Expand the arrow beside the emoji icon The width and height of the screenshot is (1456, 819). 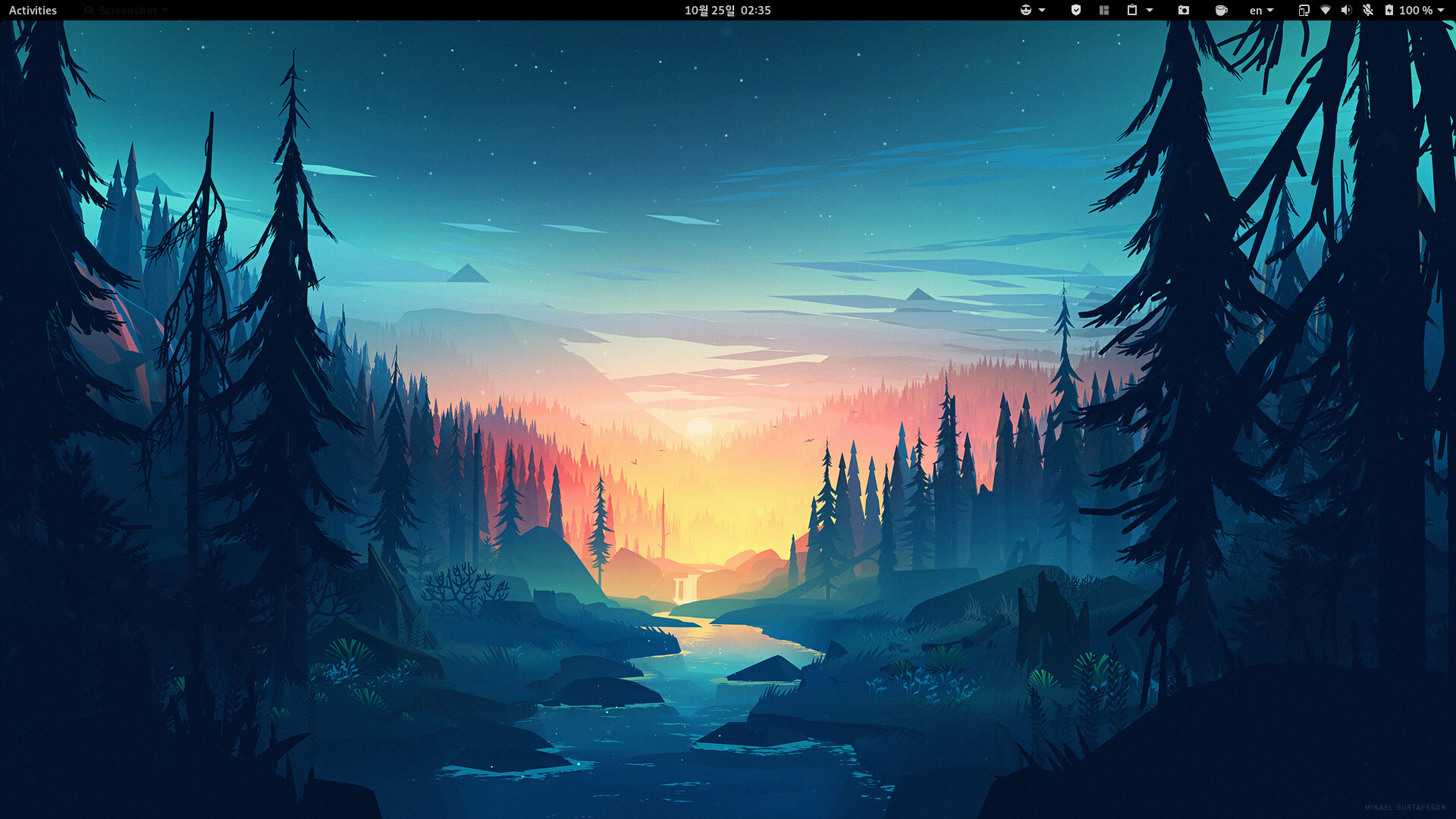point(1042,10)
